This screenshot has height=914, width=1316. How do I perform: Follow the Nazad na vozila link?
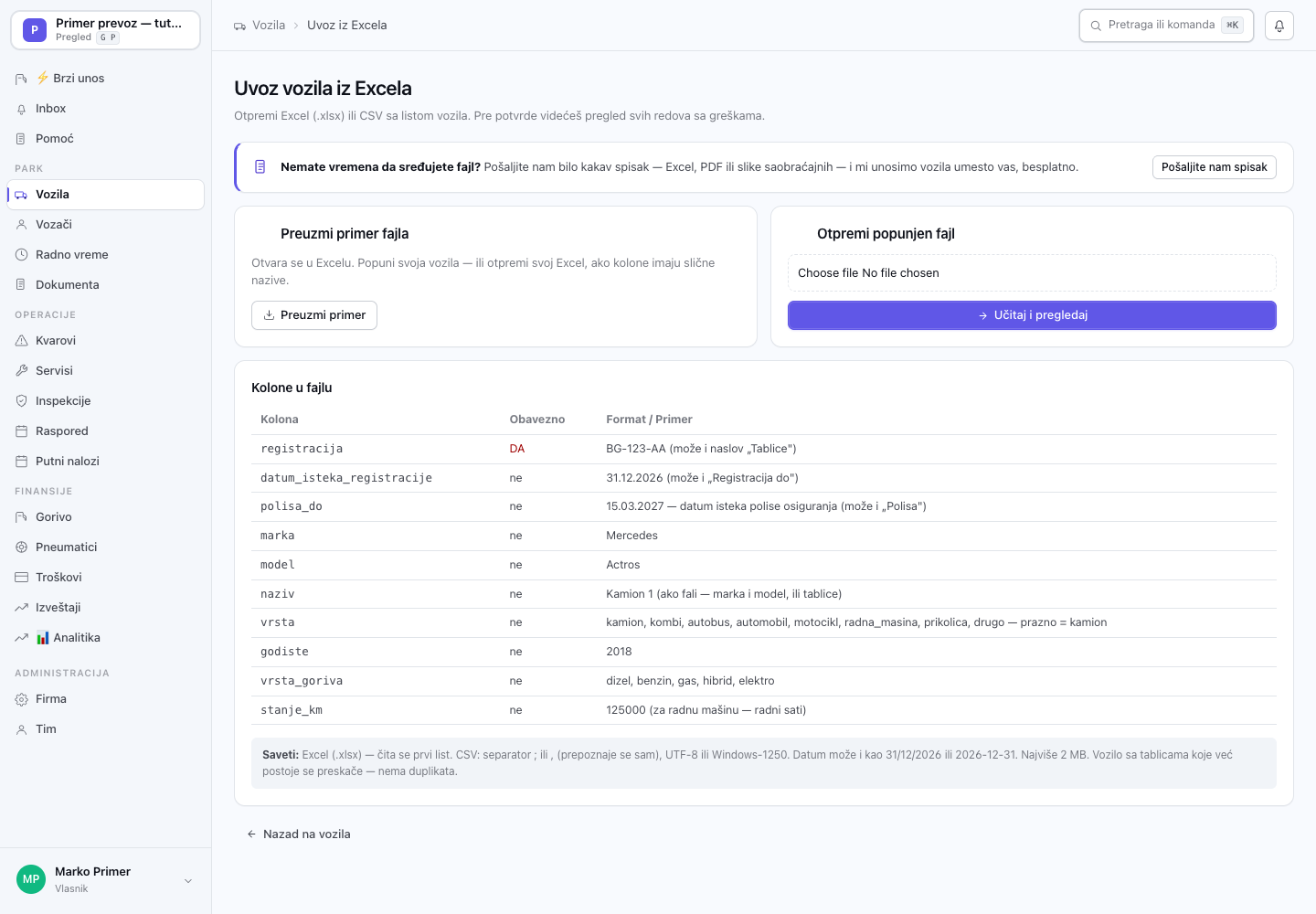299,834
